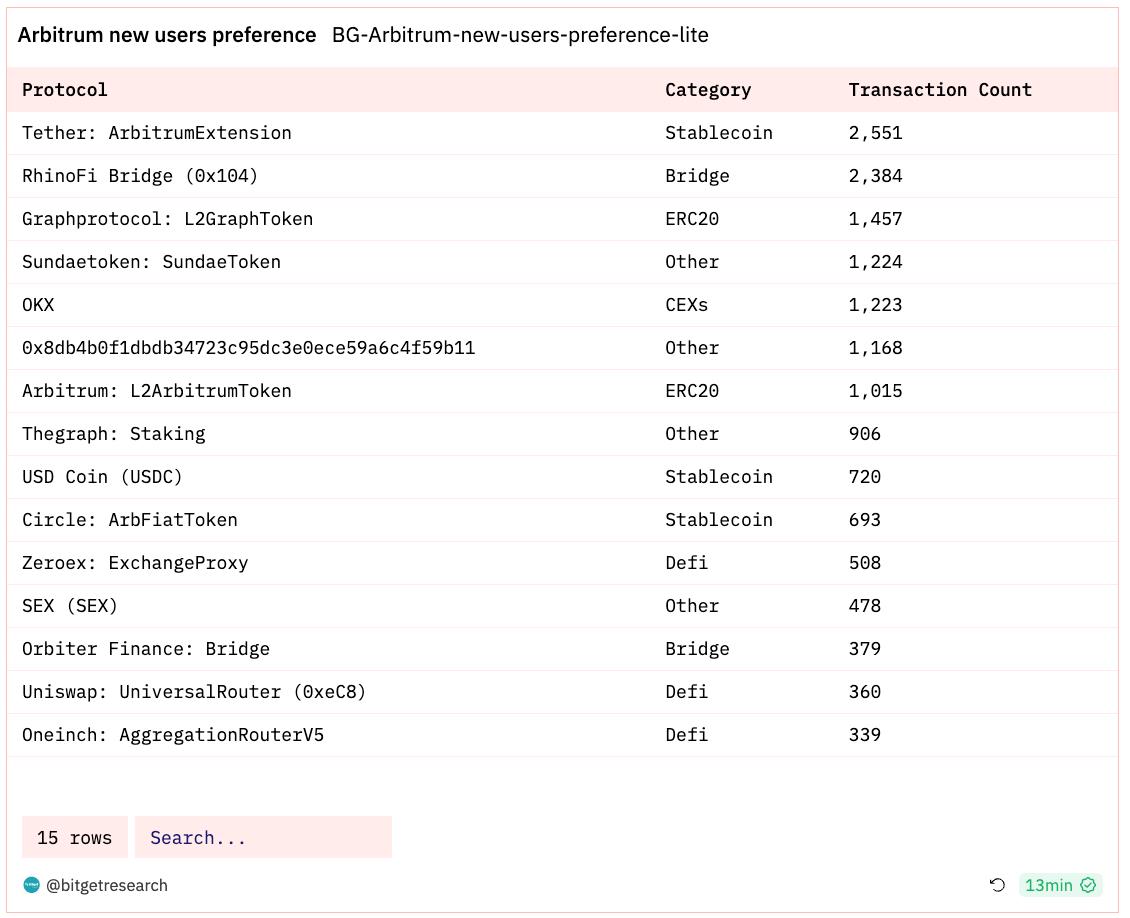Click Other category in Thegraph row
Viewport: 1130px width, 918px height.
pos(692,434)
